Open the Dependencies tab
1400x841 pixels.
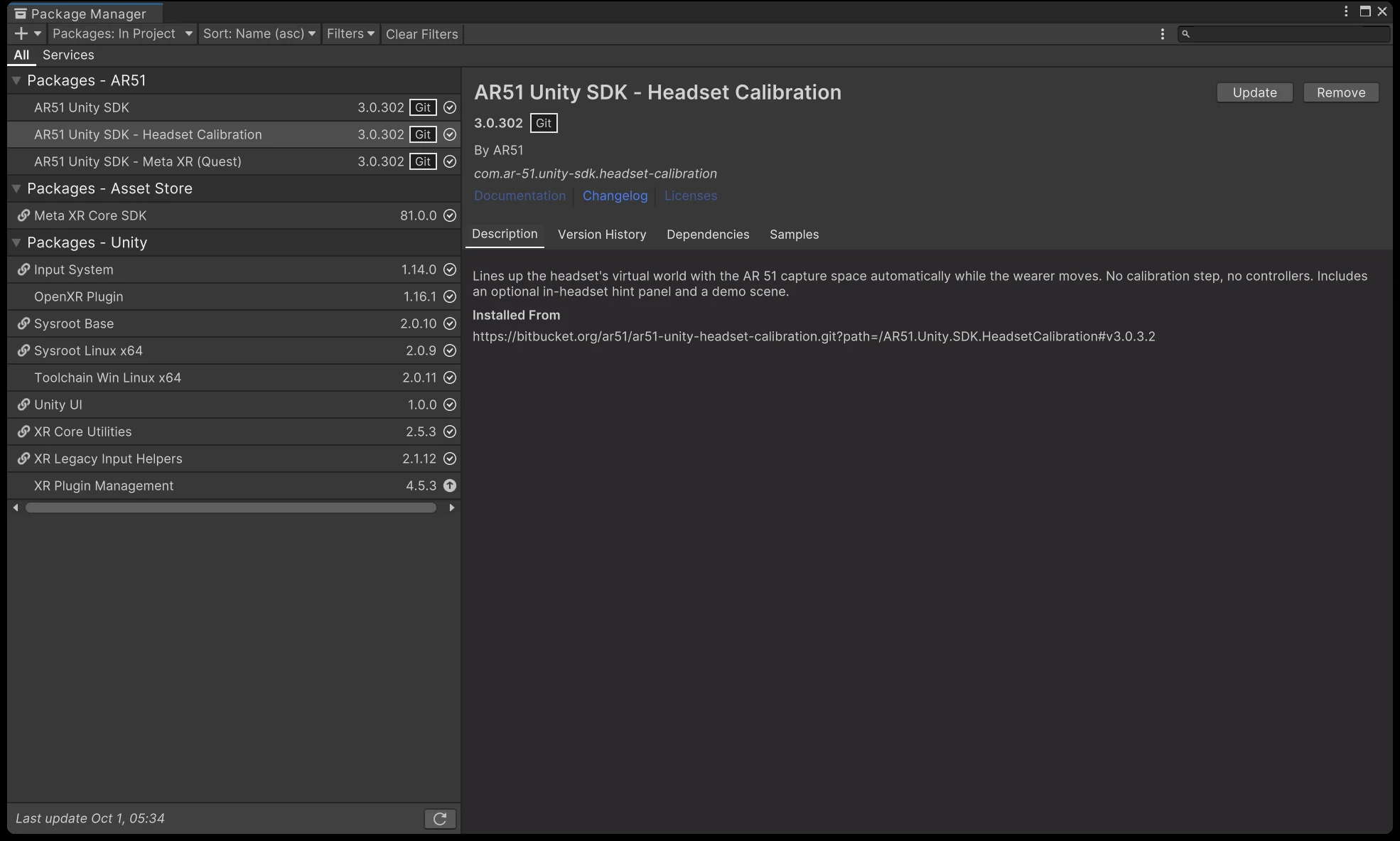coord(708,235)
